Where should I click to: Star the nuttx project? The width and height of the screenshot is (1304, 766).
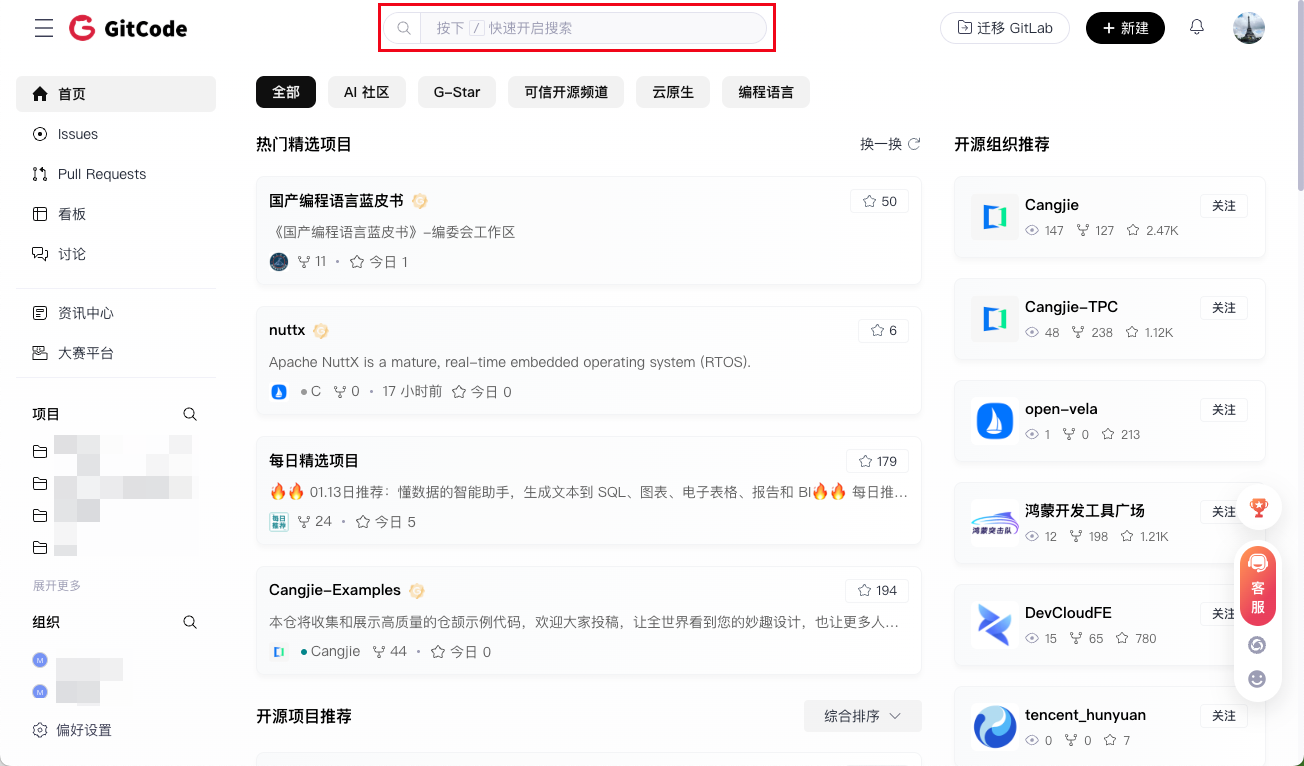pos(883,330)
